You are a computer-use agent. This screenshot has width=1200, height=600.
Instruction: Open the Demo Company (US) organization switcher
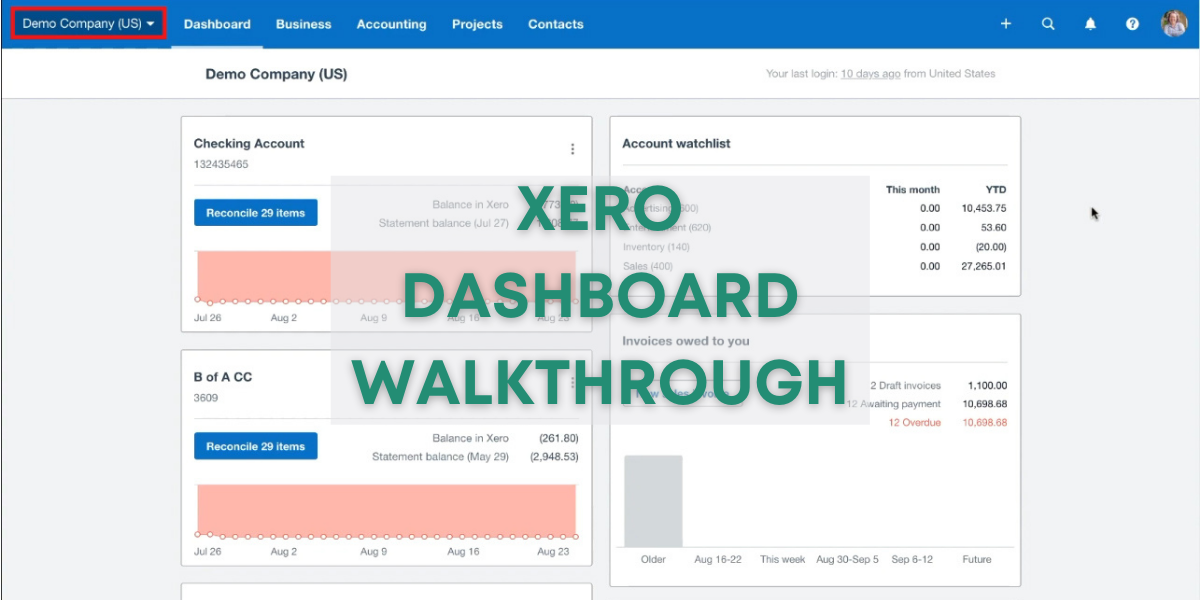pos(88,24)
